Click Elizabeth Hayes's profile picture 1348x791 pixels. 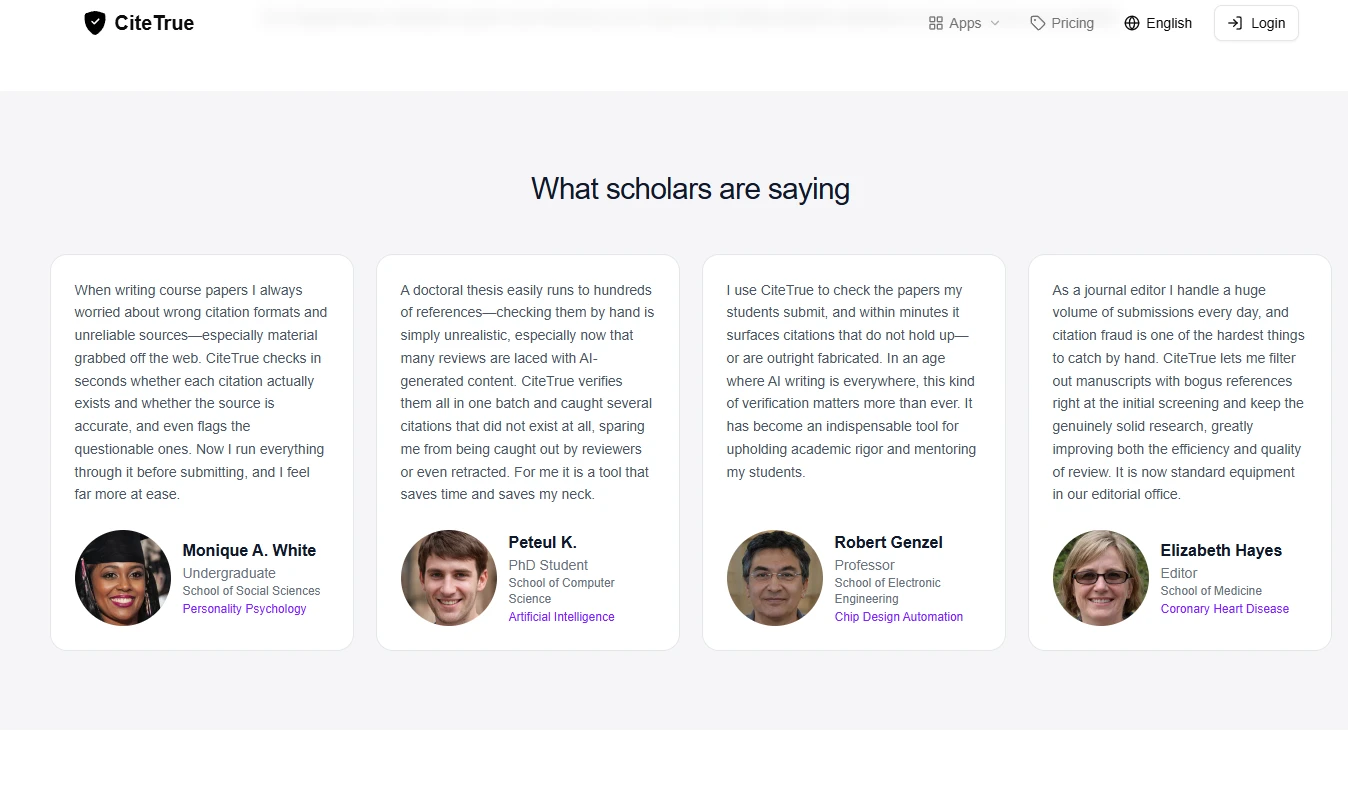[1101, 578]
